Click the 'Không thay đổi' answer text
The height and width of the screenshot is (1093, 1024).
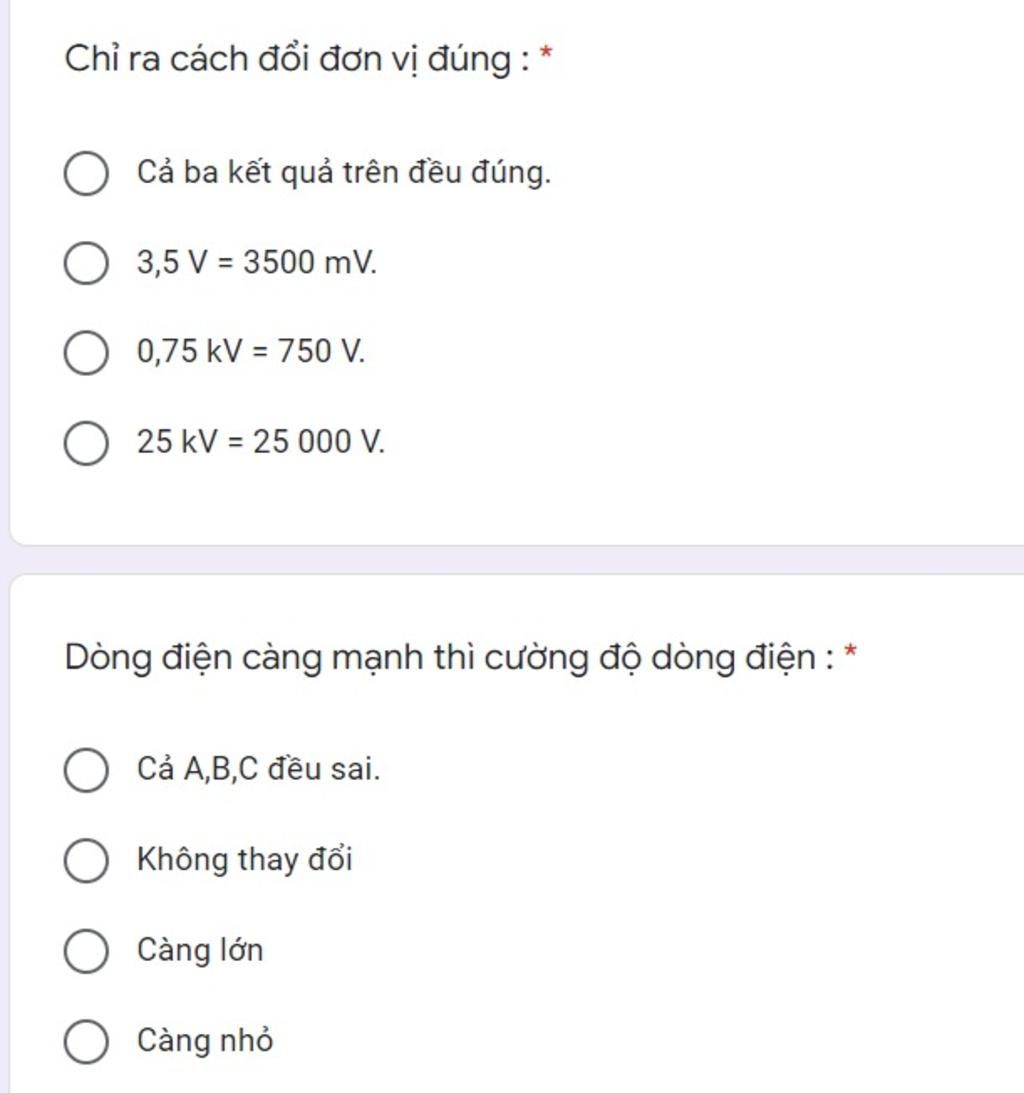245,860
